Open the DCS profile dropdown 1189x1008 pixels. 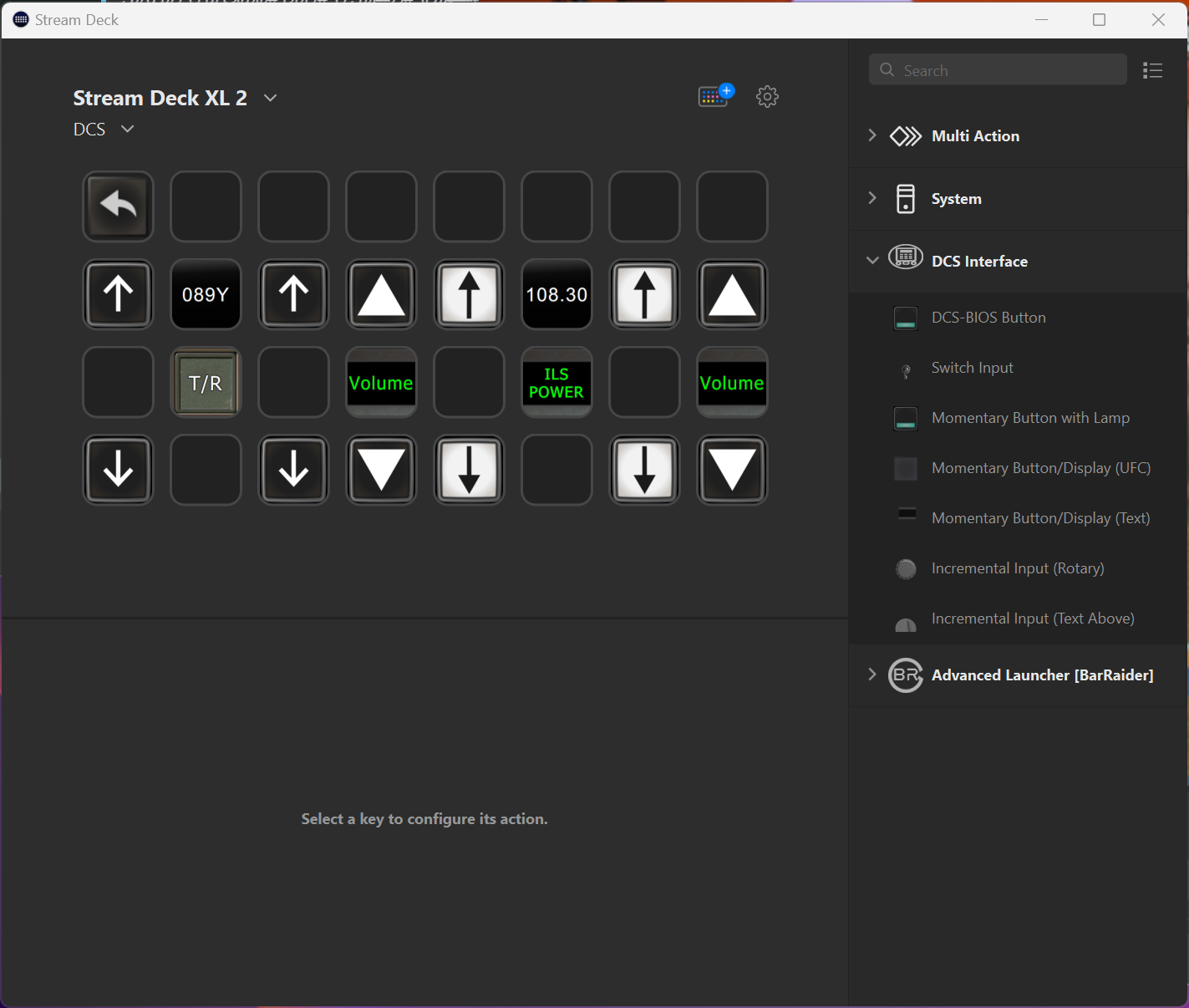pyautogui.click(x=127, y=130)
